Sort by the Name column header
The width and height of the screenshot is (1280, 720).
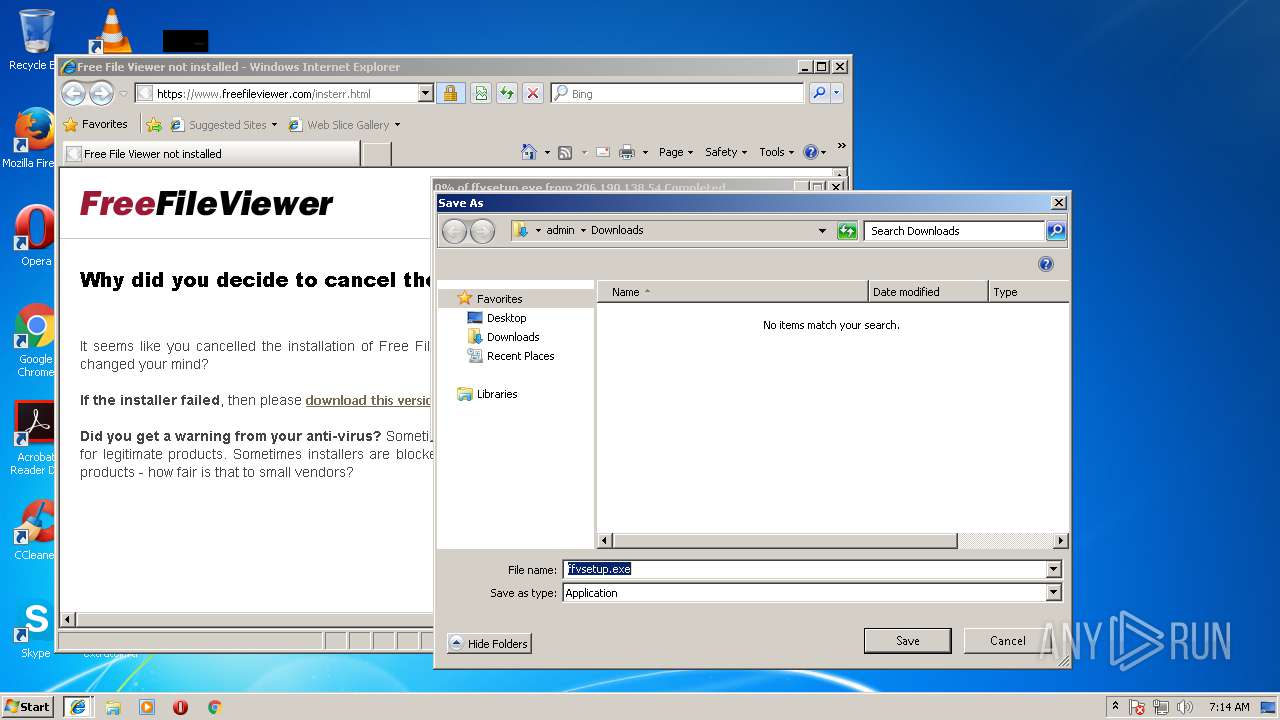point(733,292)
